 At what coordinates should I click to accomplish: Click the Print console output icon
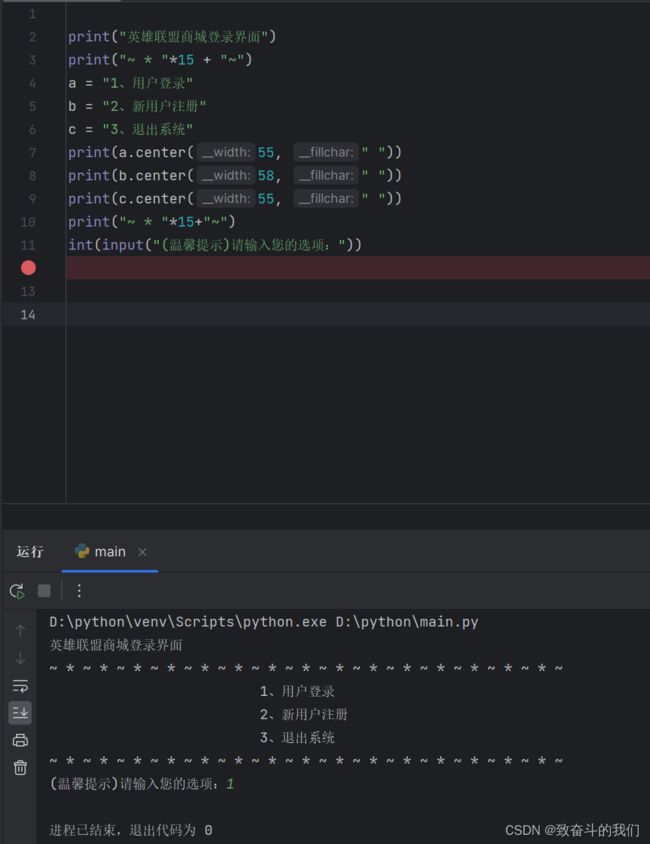(x=20, y=740)
